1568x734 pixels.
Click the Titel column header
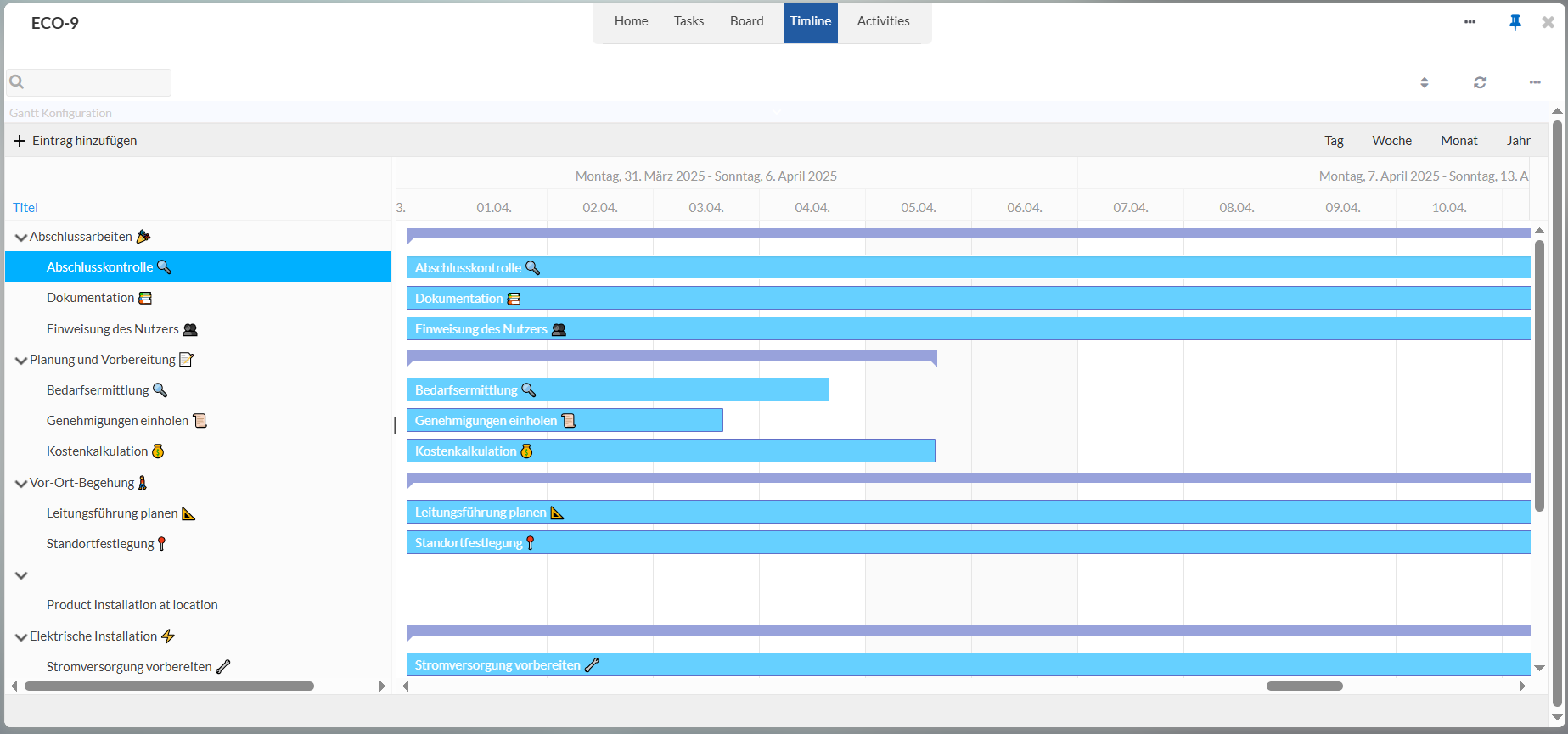pyautogui.click(x=25, y=208)
